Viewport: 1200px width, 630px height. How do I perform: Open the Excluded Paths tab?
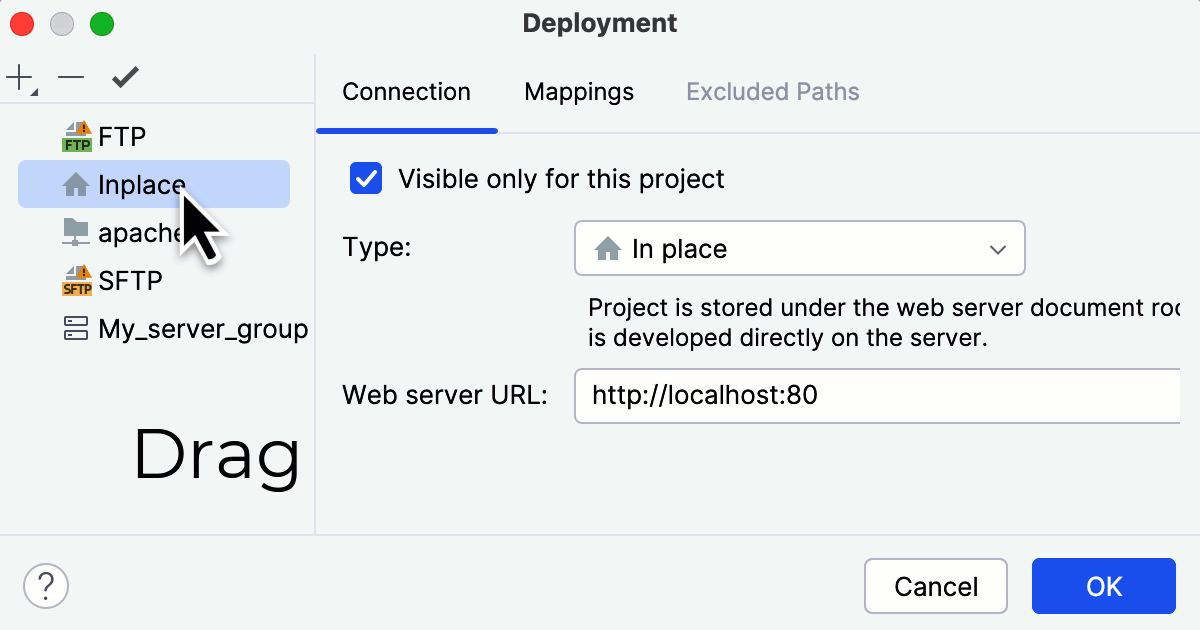coord(772,92)
